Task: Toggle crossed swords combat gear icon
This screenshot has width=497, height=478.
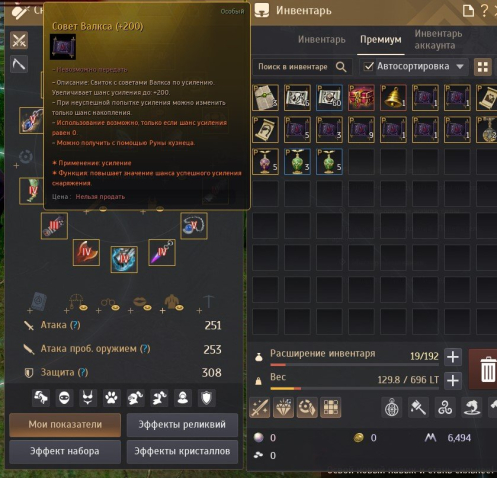Action: [x=19, y=41]
